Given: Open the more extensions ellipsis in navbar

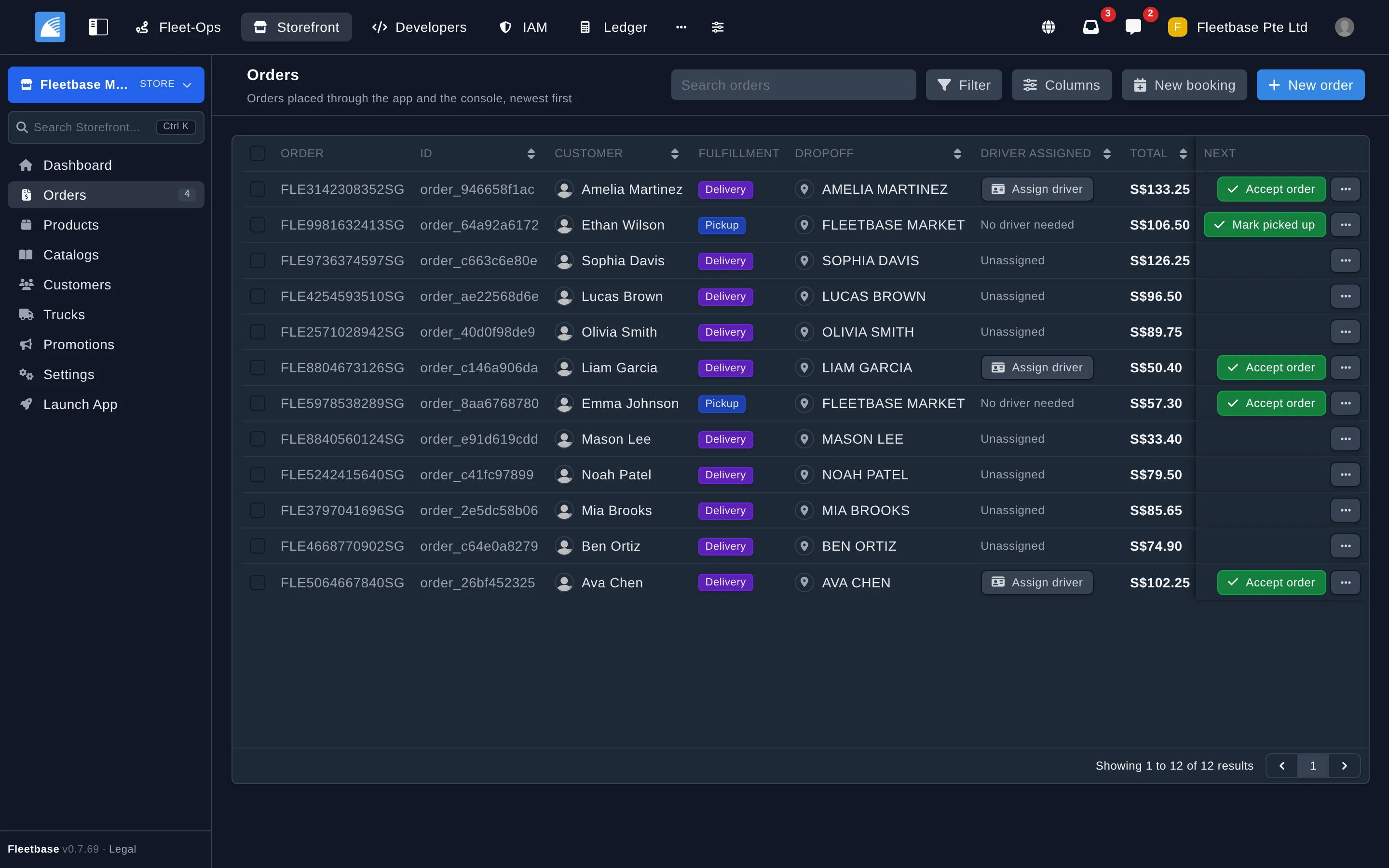Looking at the screenshot, I should point(681,27).
